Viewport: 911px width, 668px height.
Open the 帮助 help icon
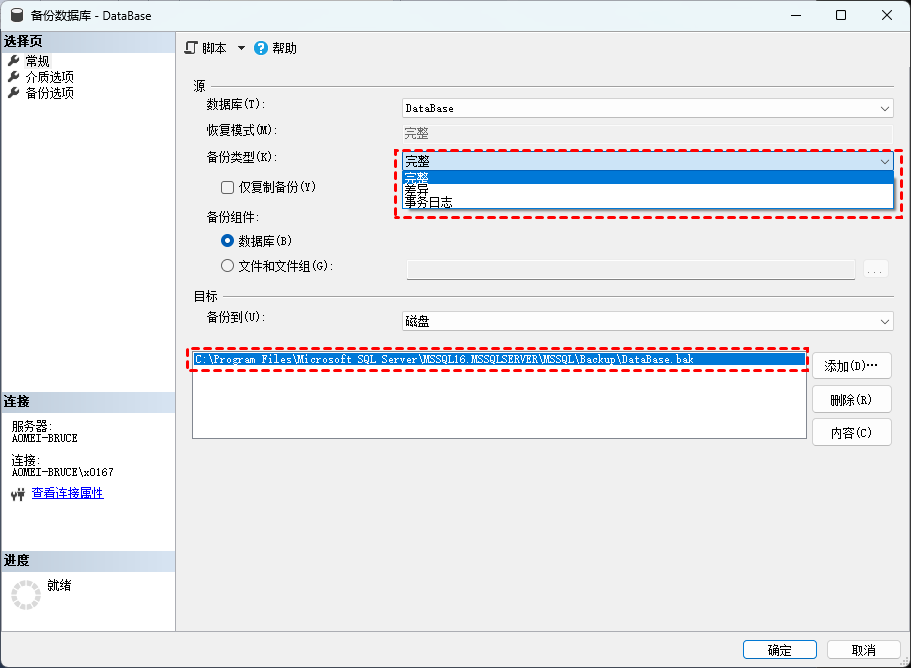(x=261, y=48)
